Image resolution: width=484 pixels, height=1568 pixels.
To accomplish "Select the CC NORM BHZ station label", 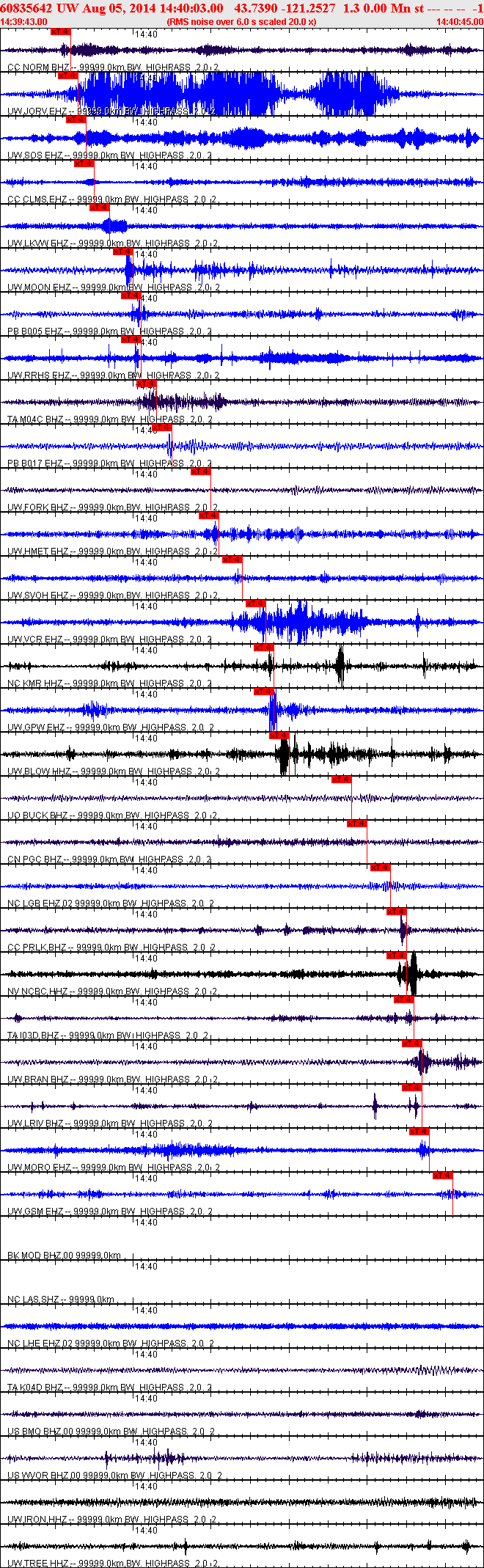I will point(38,67).
